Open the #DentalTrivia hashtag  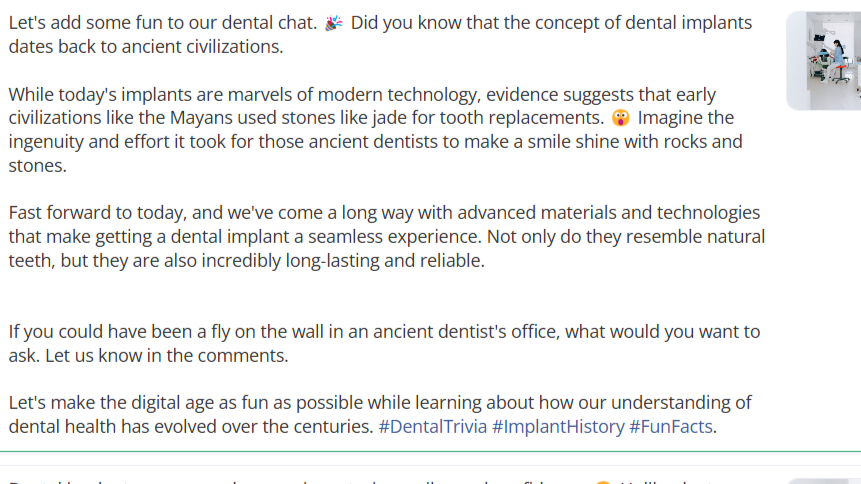432,426
